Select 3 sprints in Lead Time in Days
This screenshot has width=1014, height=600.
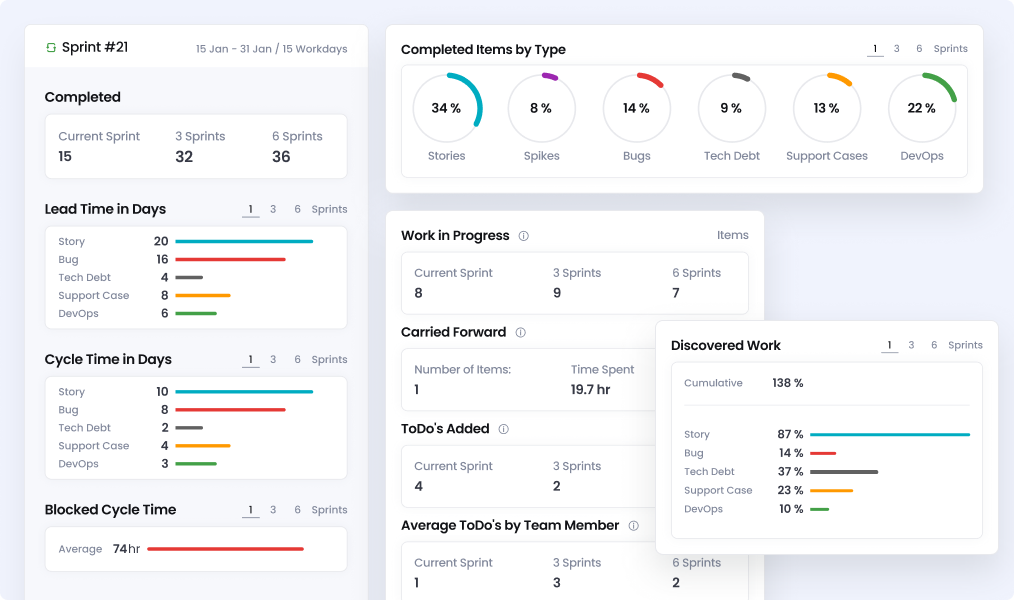(273, 210)
